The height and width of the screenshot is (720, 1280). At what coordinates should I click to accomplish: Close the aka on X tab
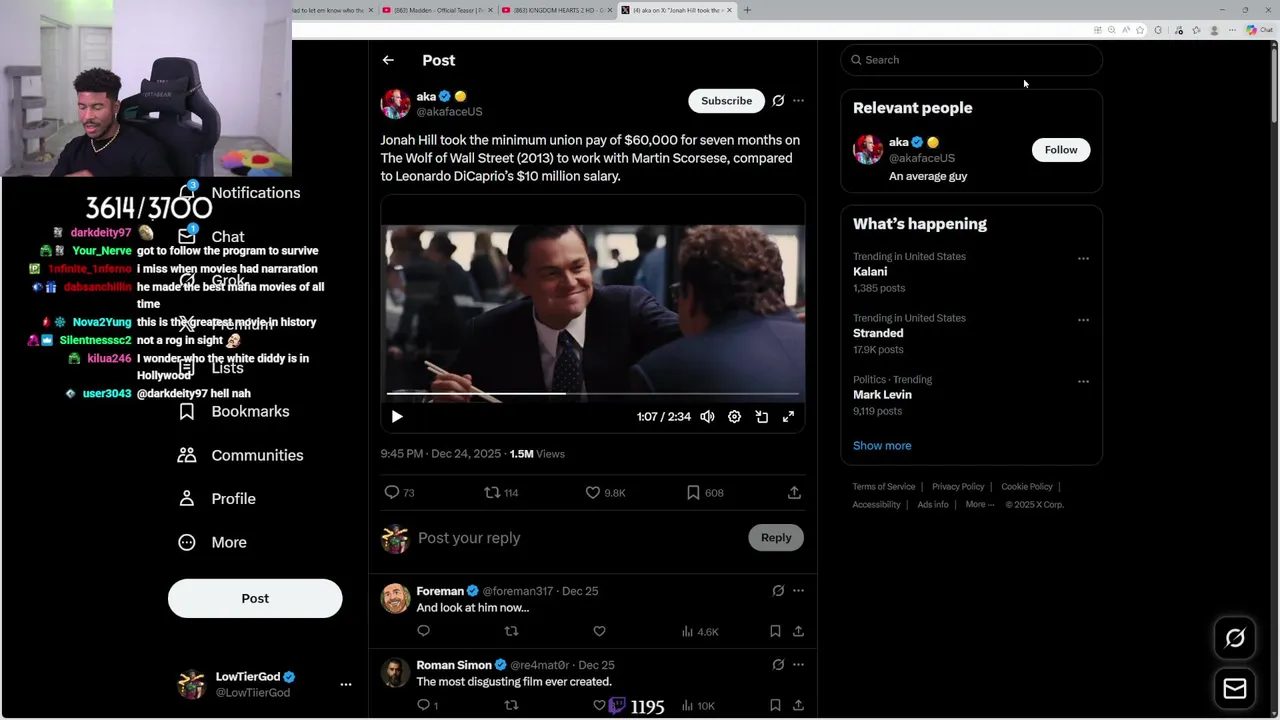729,10
